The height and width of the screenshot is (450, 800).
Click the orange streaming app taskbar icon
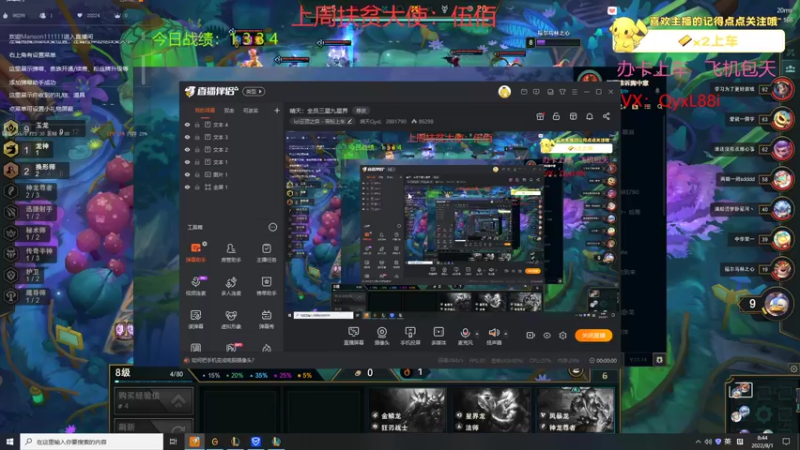[x=194, y=442]
